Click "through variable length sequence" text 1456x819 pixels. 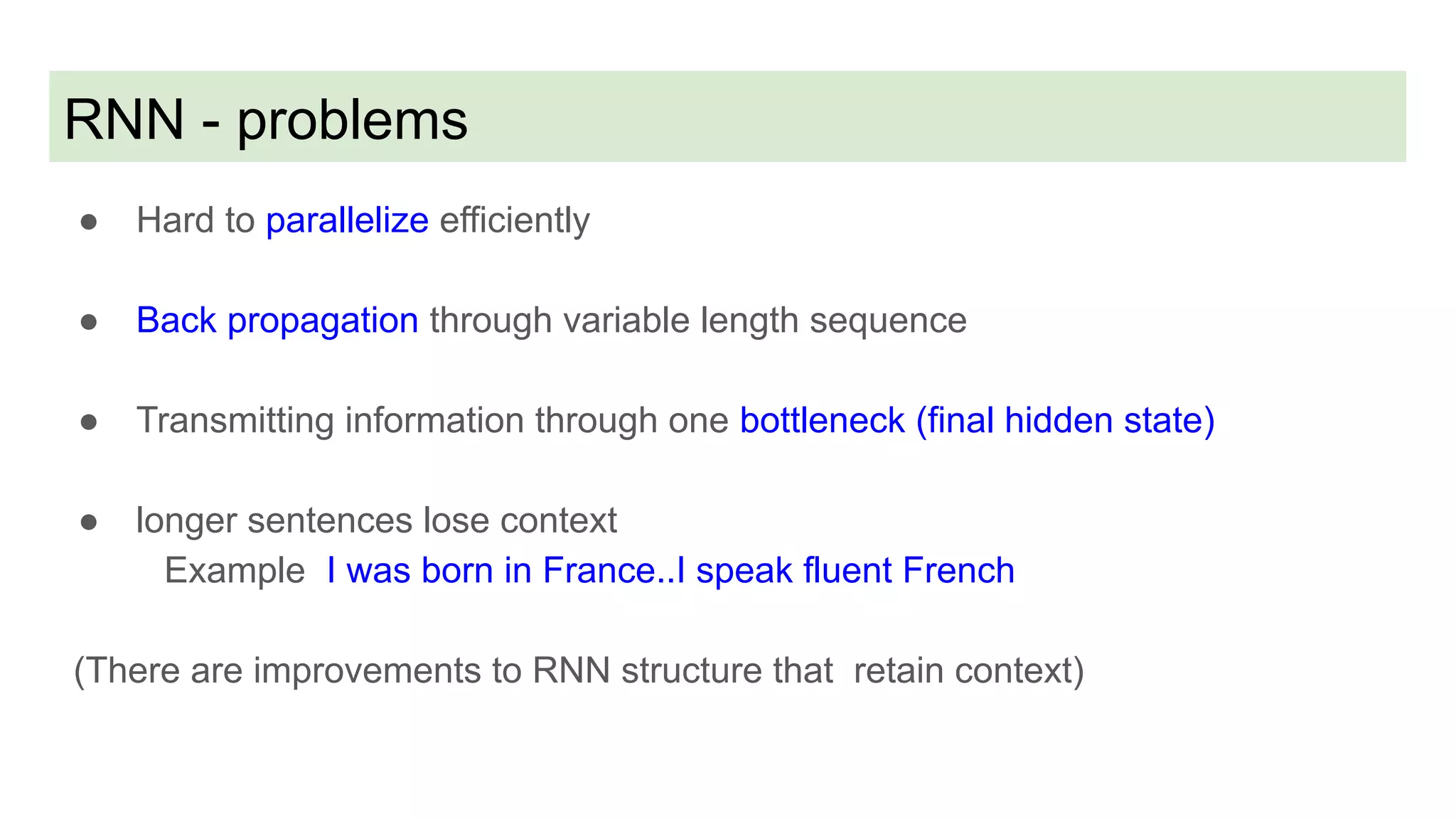click(x=698, y=321)
